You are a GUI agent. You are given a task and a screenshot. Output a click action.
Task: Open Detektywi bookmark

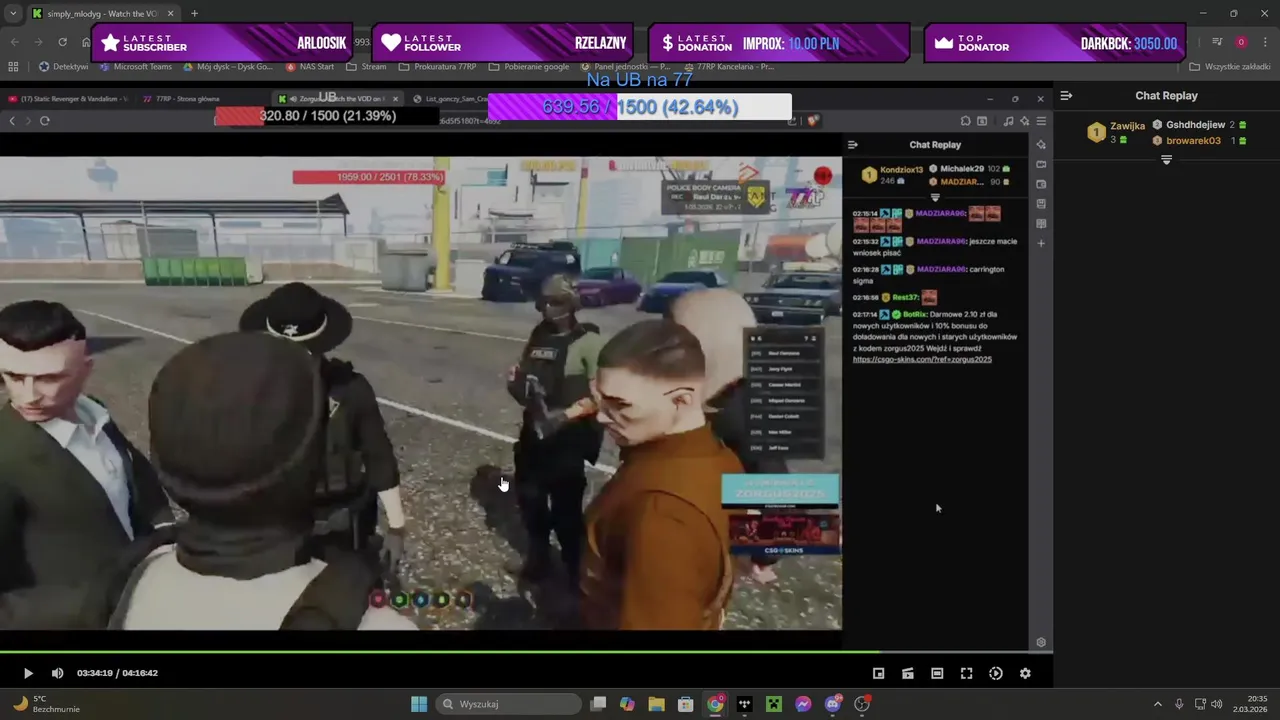pyautogui.click(x=63, y=67)
